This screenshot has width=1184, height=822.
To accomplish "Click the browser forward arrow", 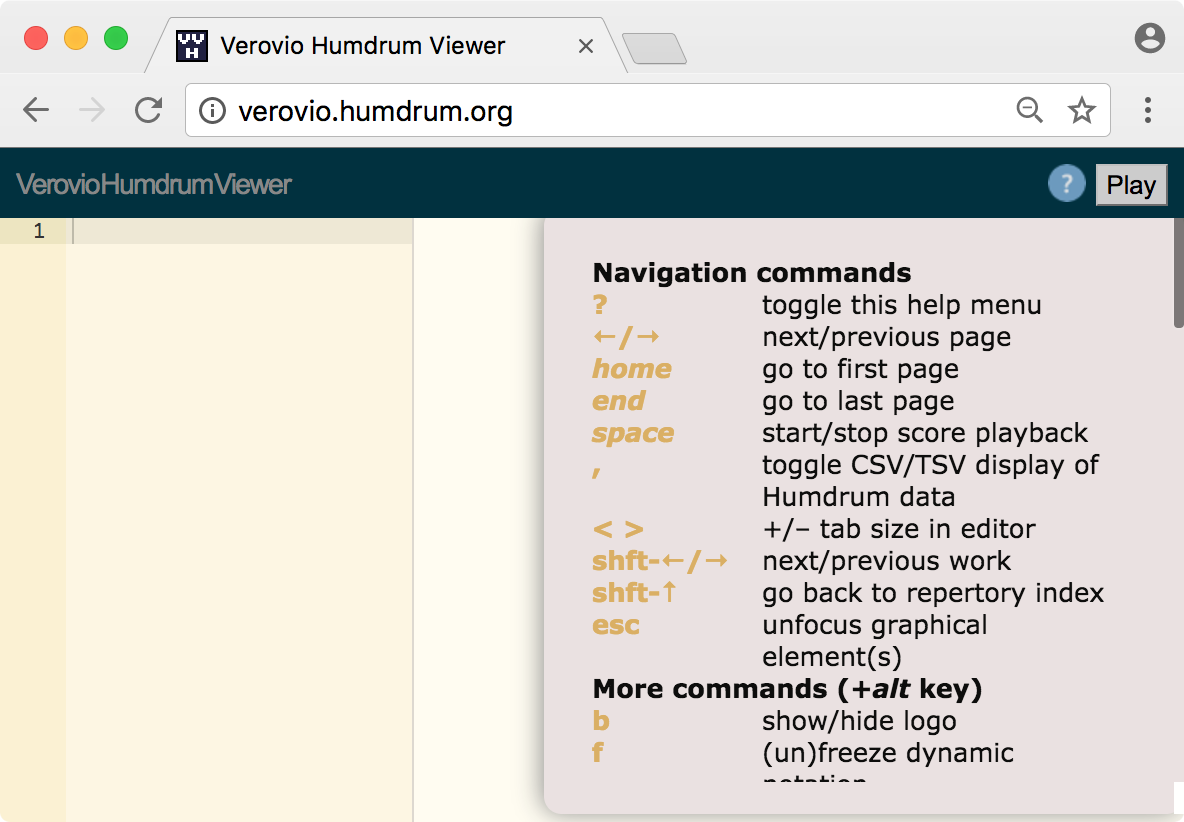I will click(x=92, y=110).
